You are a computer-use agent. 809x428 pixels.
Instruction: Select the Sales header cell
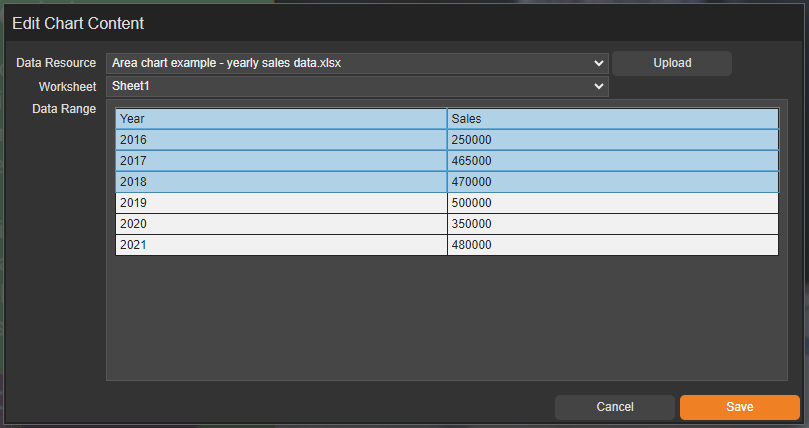tap(612, 119)
